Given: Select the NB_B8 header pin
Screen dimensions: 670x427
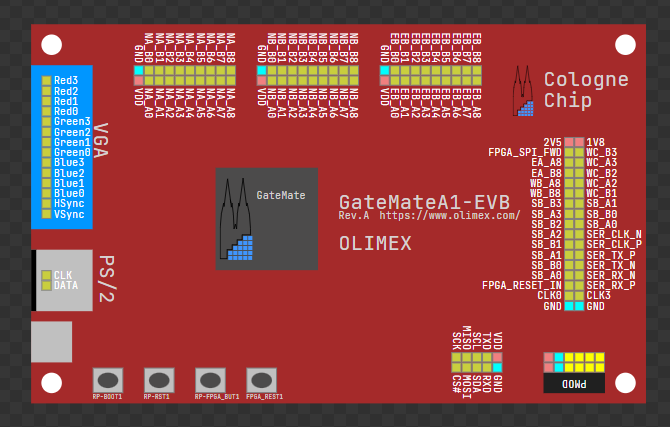Looking at the screenshot, I should pyautogui.click(x=354, y=70).
